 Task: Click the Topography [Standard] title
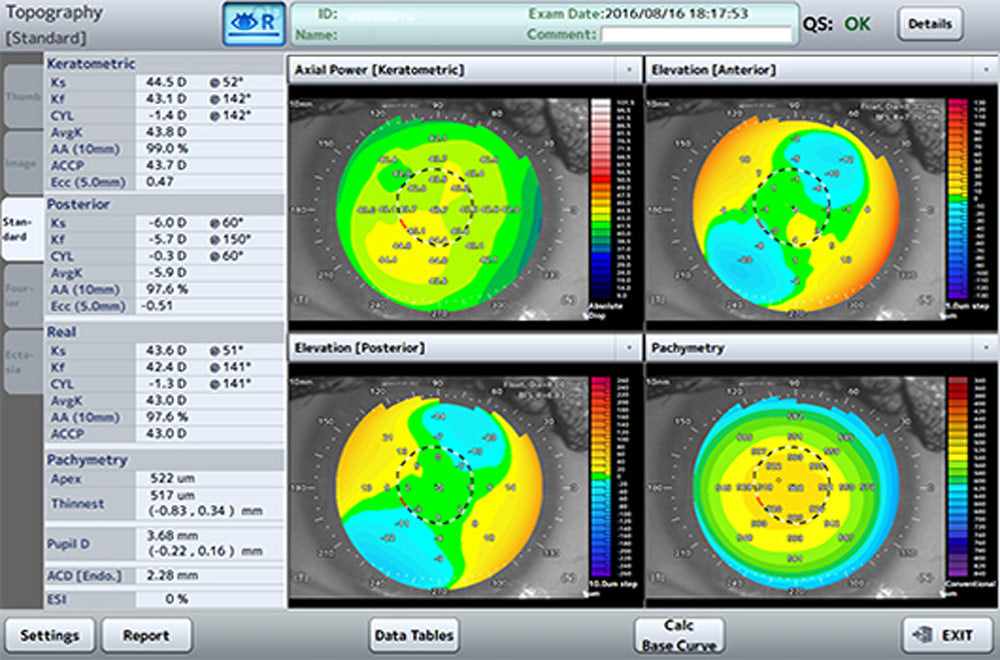(54, 24)
